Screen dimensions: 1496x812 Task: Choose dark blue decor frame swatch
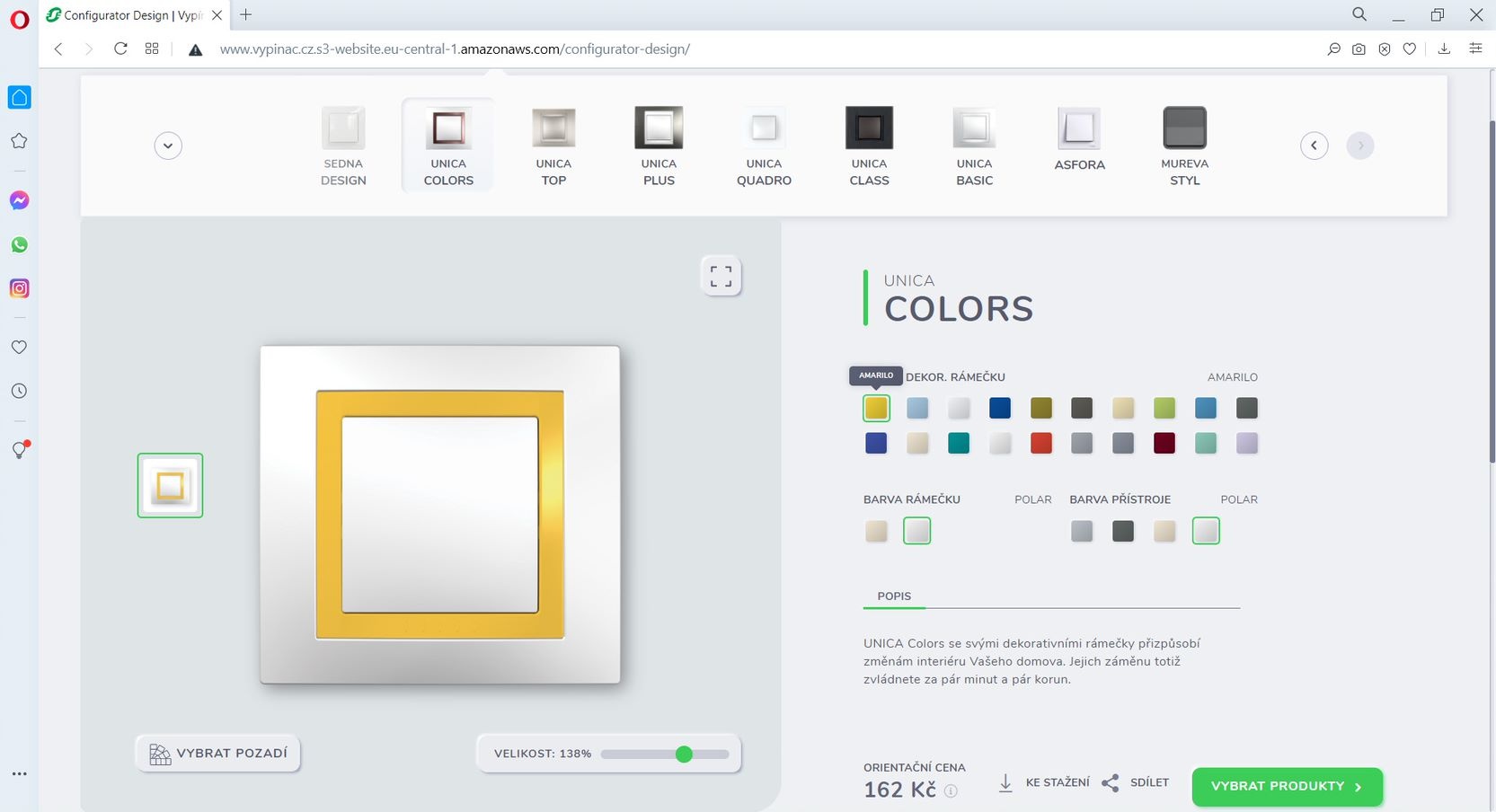pos(1000,408)
